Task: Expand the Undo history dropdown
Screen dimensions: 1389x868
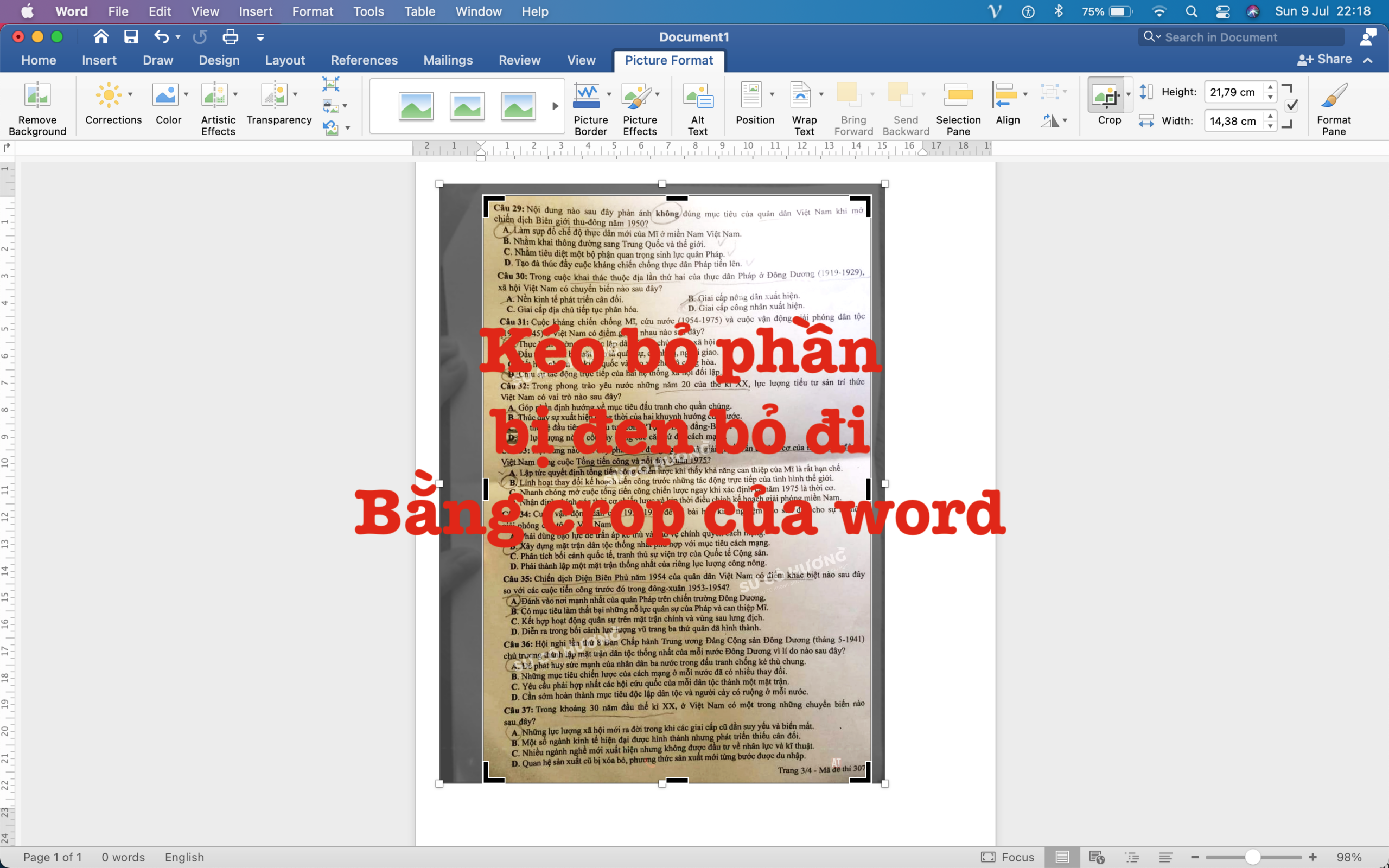Action: [178, 37]
